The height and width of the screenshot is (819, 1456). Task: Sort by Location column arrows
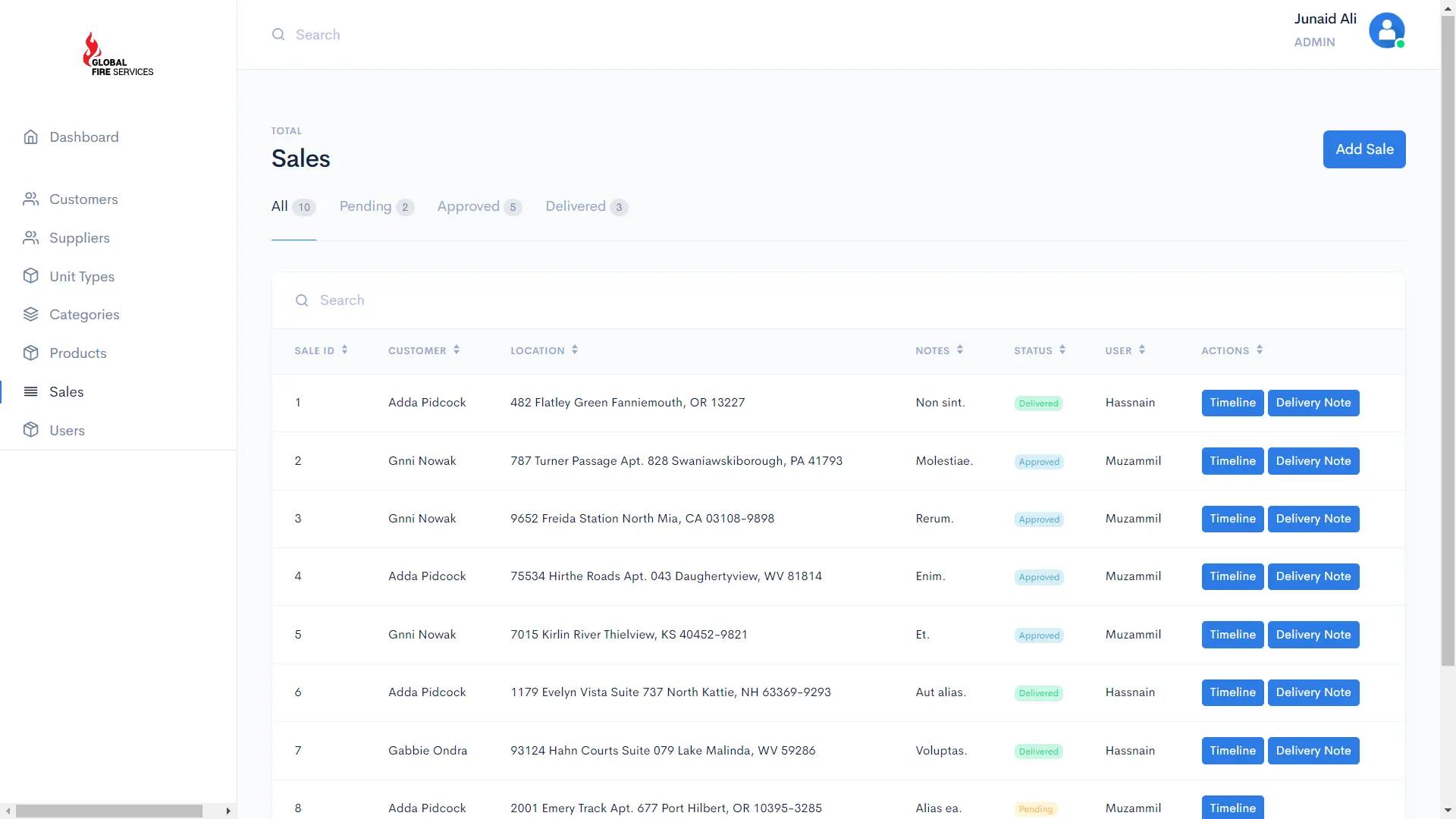tap(575, 350)
